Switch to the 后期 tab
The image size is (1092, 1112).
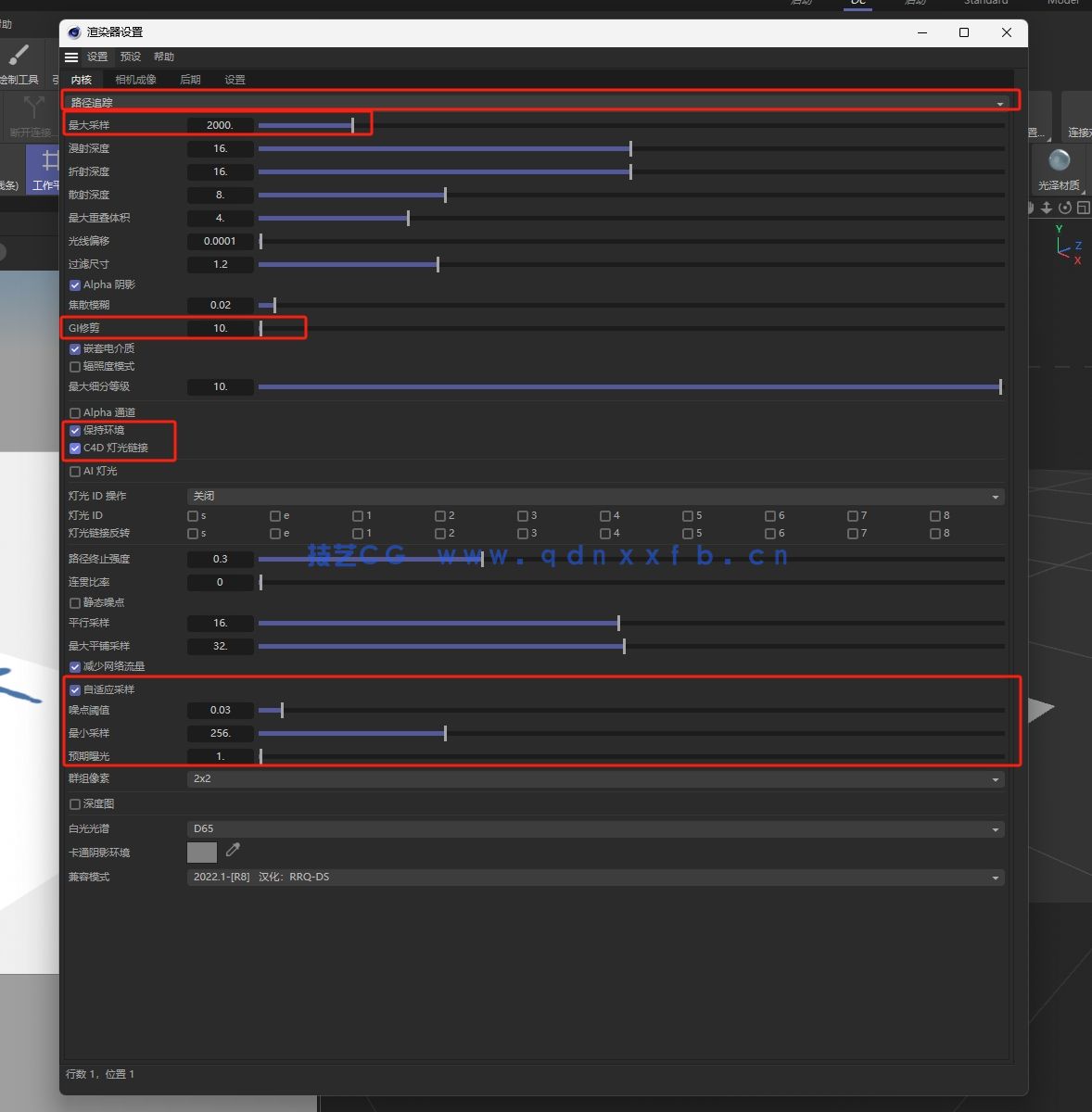coord(190,80)
